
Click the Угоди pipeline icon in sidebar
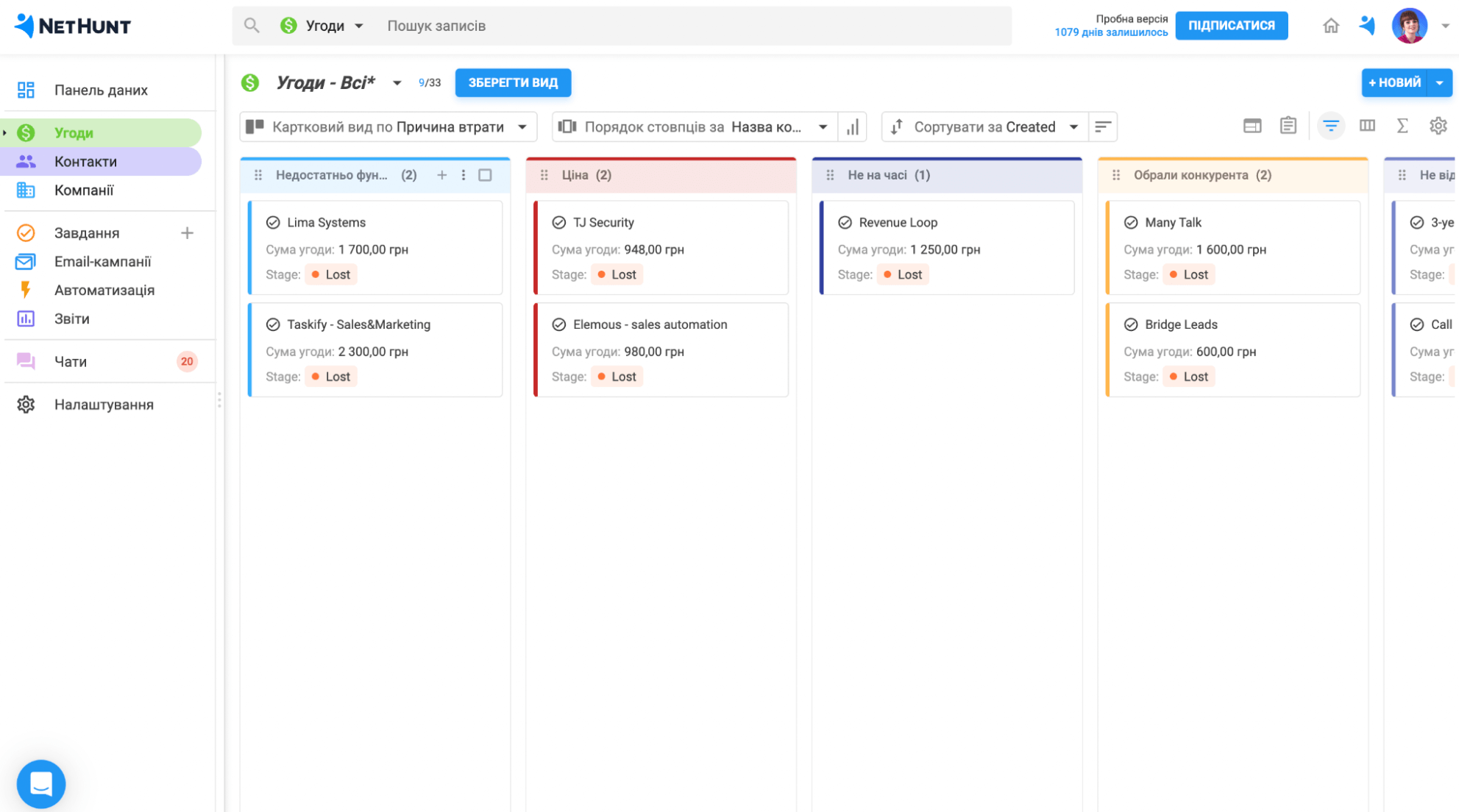point(27,131)
